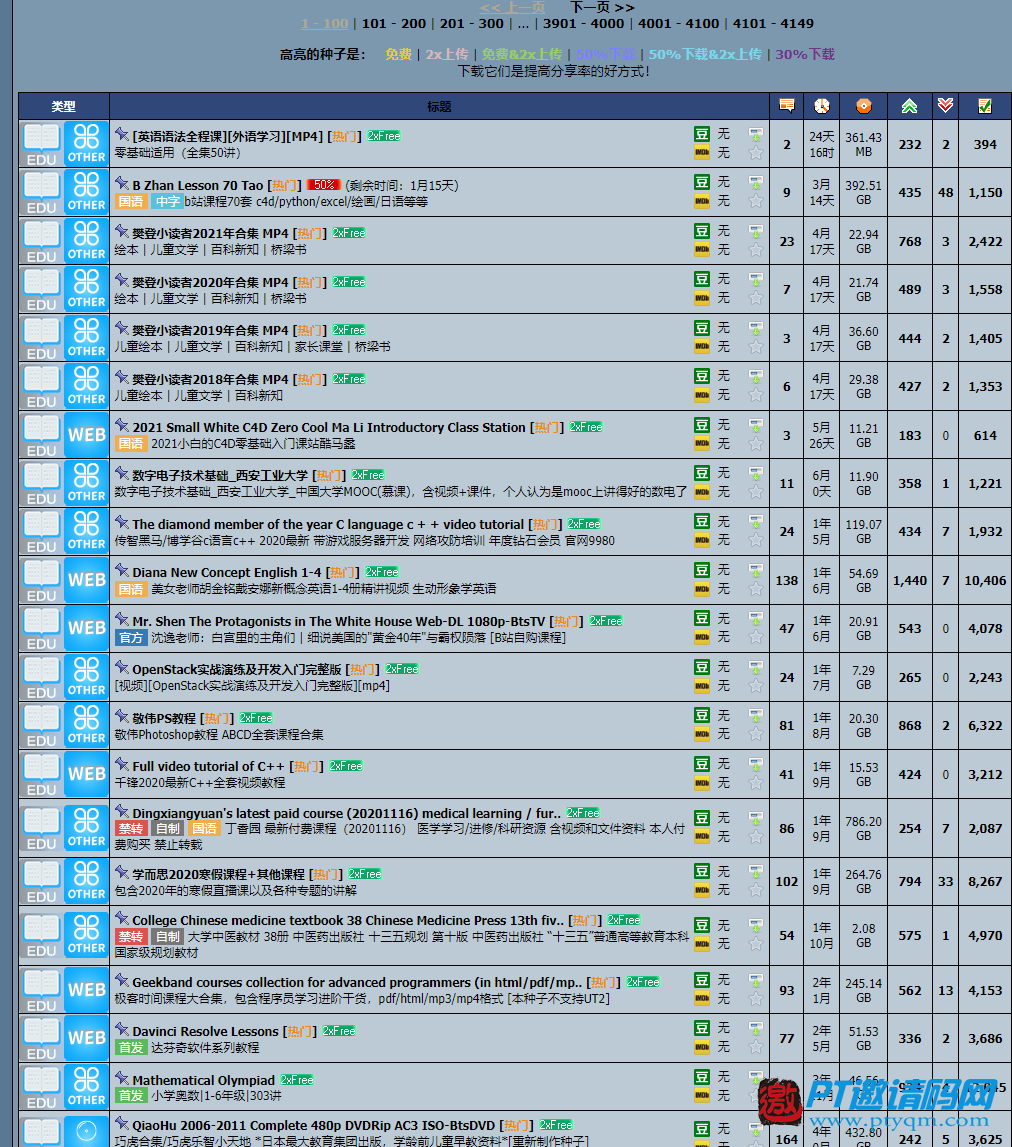Open torrent Full video tutorial of C++
This screenshot has height=1147, width=1012.
click(209, 766)
